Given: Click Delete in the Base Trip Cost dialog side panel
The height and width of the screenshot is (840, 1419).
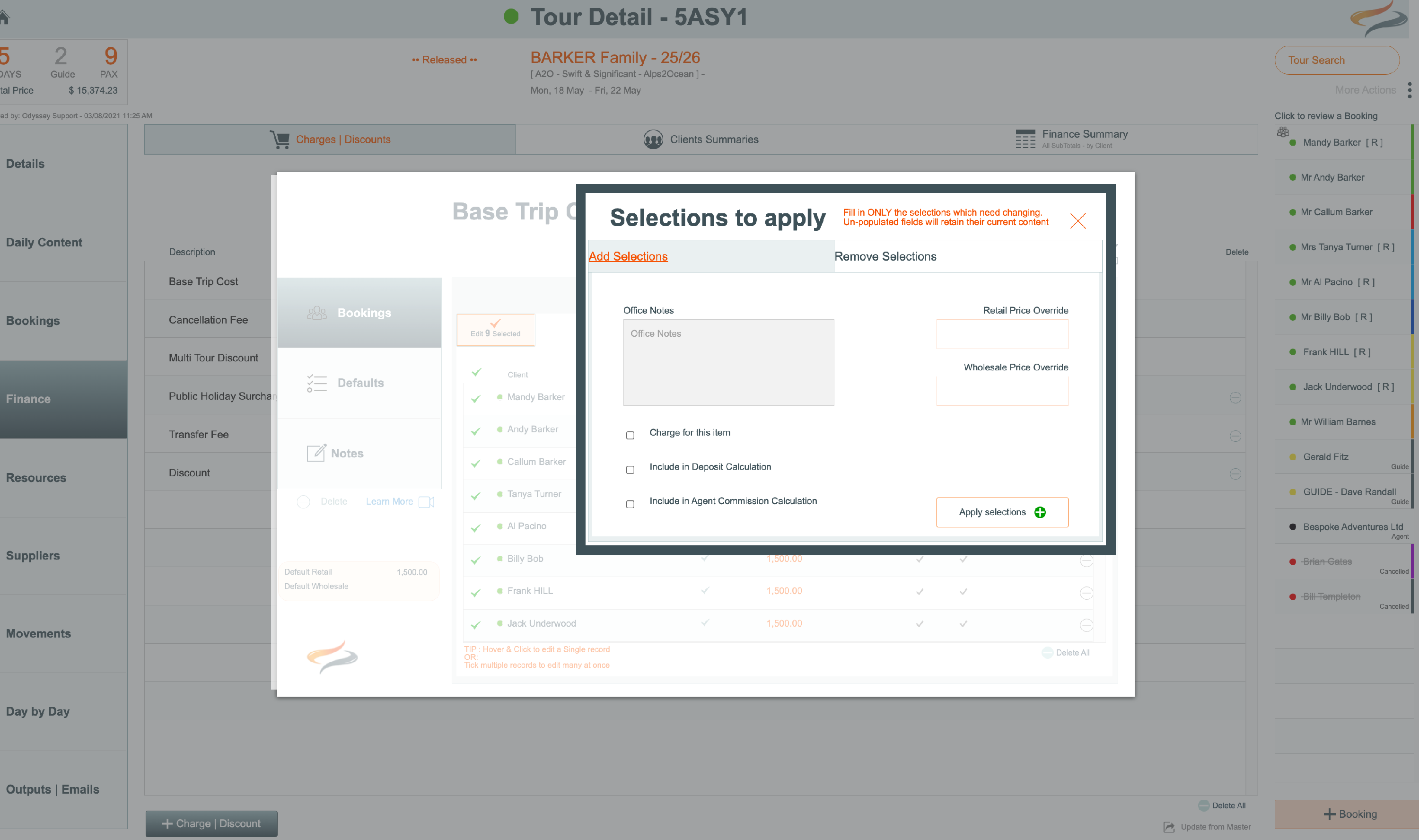Looking at the screenshot, I should tap(323, 501).
